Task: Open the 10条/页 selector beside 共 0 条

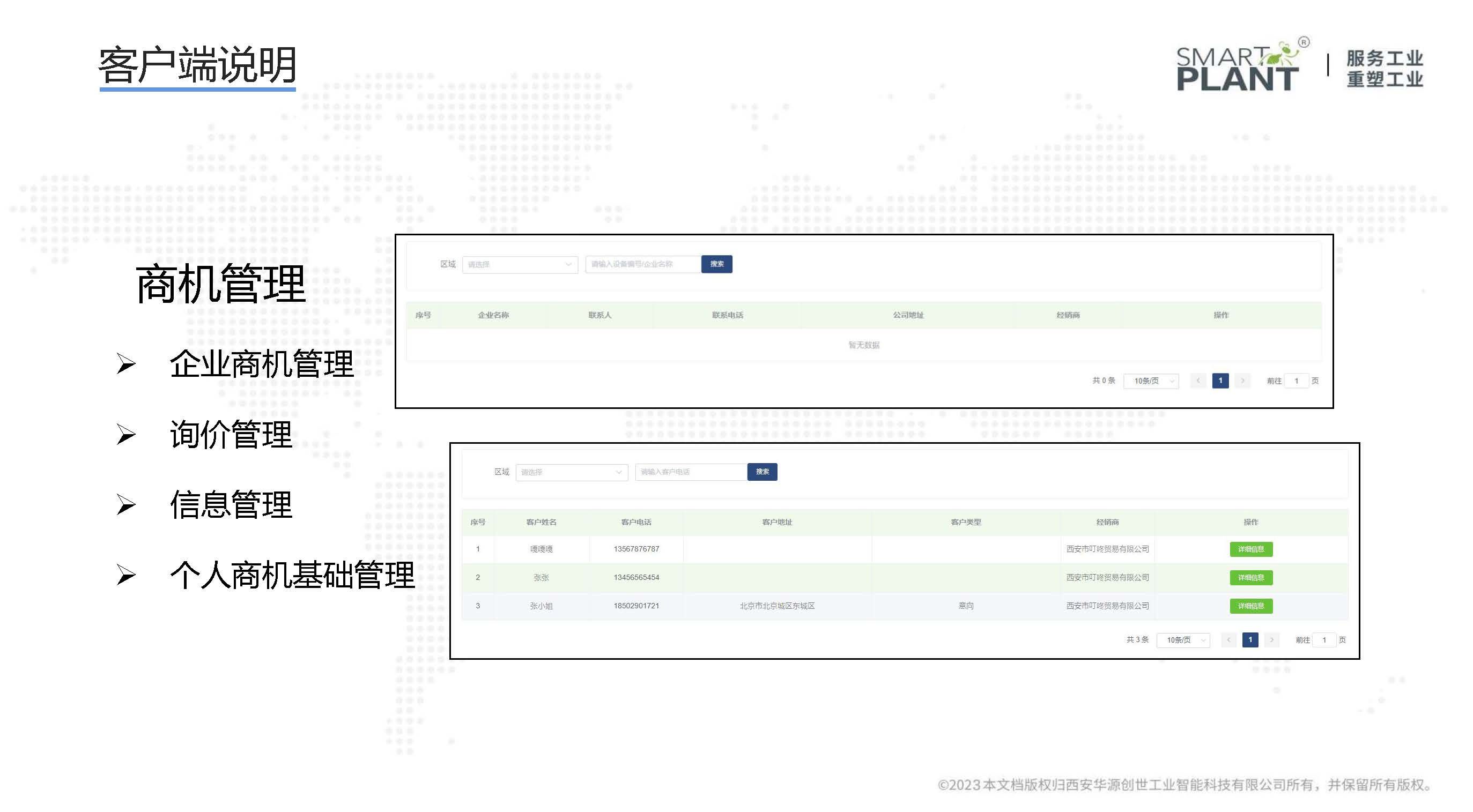Action: 1151,381
